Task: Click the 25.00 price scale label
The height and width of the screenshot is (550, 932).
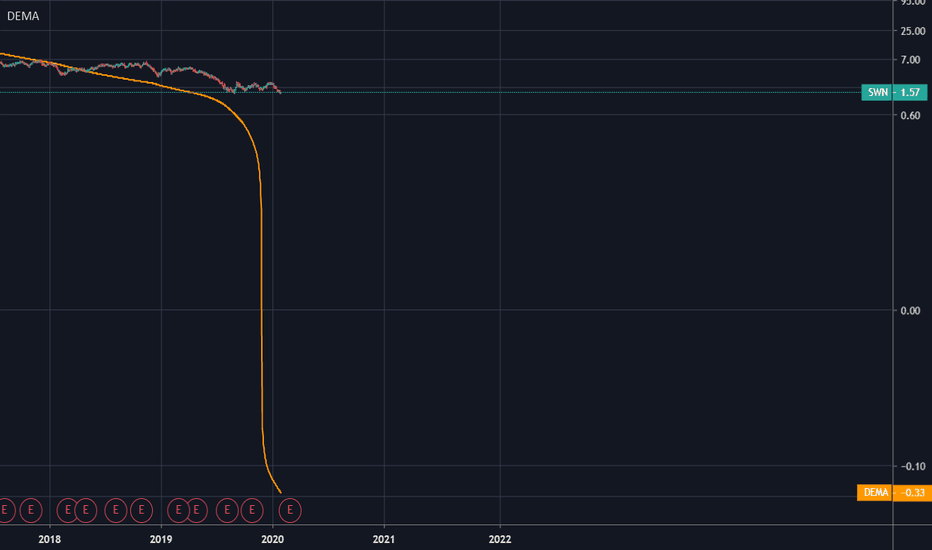Action: pyautogui.click(x=912, y=31)
